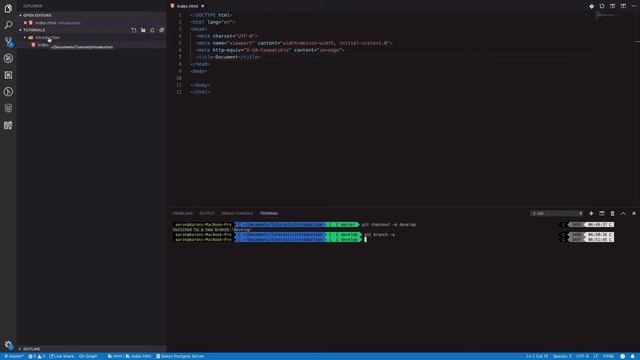Image resolution: width=640 pixels, height=360 pixels.
Task: Kill terminal with trash icon
Action: coord(613,213)
